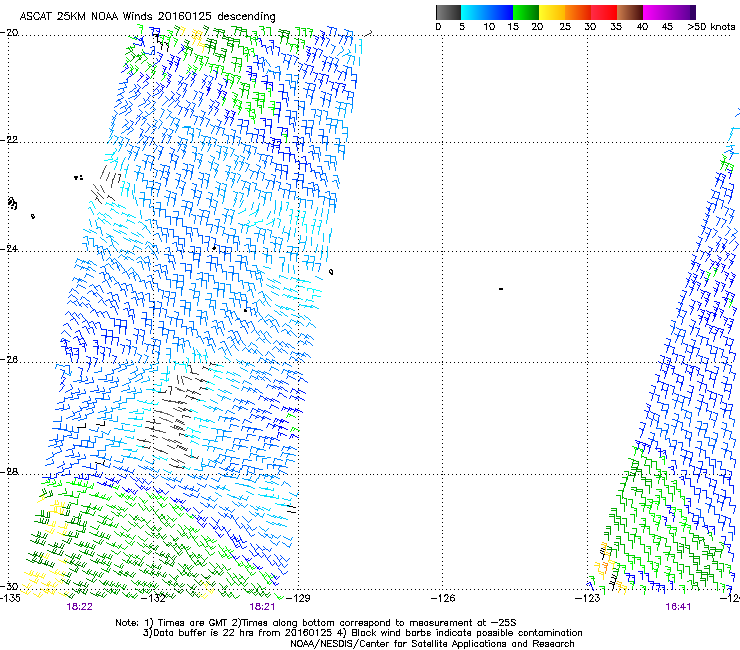Pick the brown 35-40 knots legend segment
740x650 pixels.
click(630, 12)
